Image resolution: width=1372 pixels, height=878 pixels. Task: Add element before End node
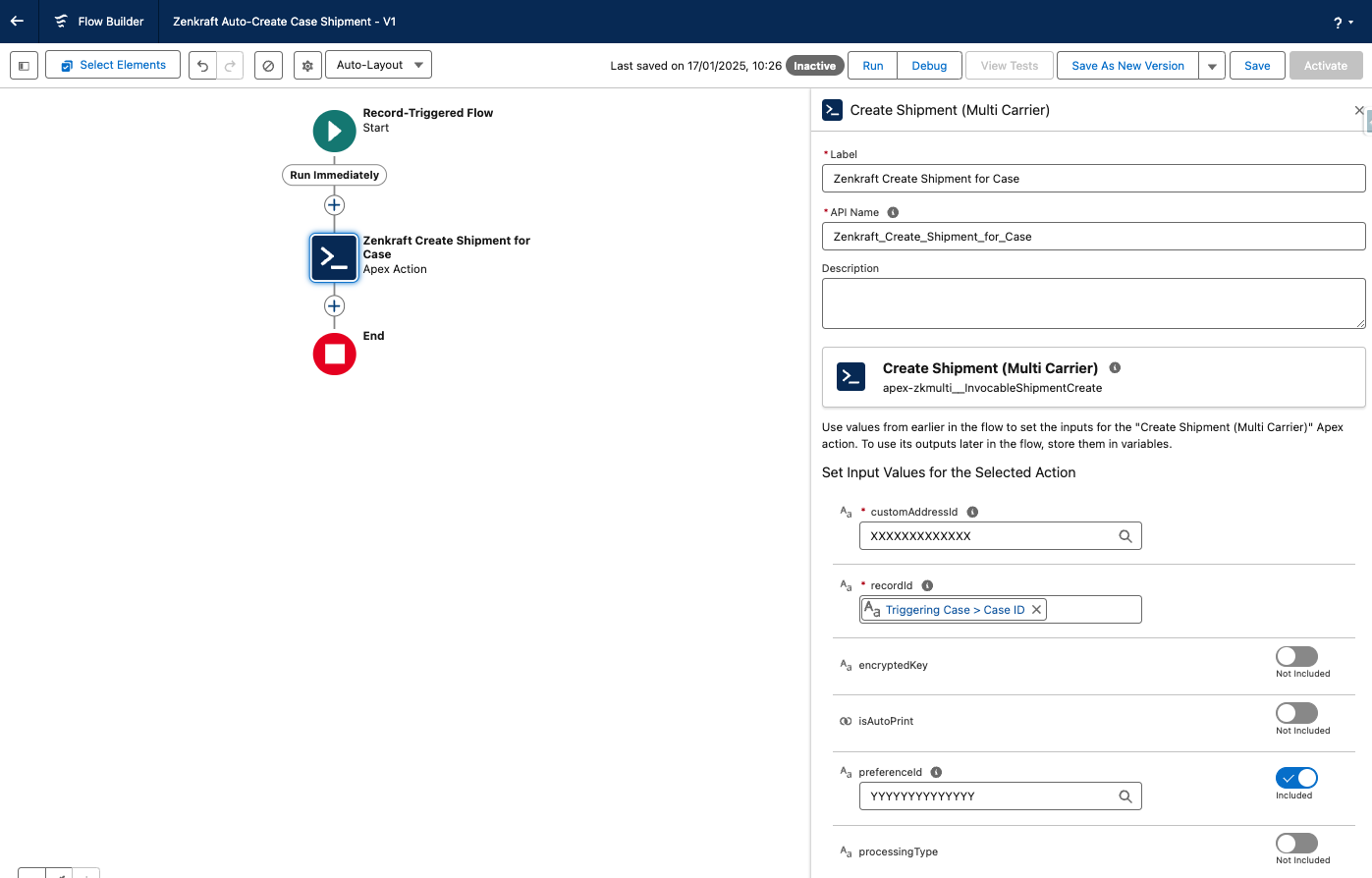click(x=334, y=305)
